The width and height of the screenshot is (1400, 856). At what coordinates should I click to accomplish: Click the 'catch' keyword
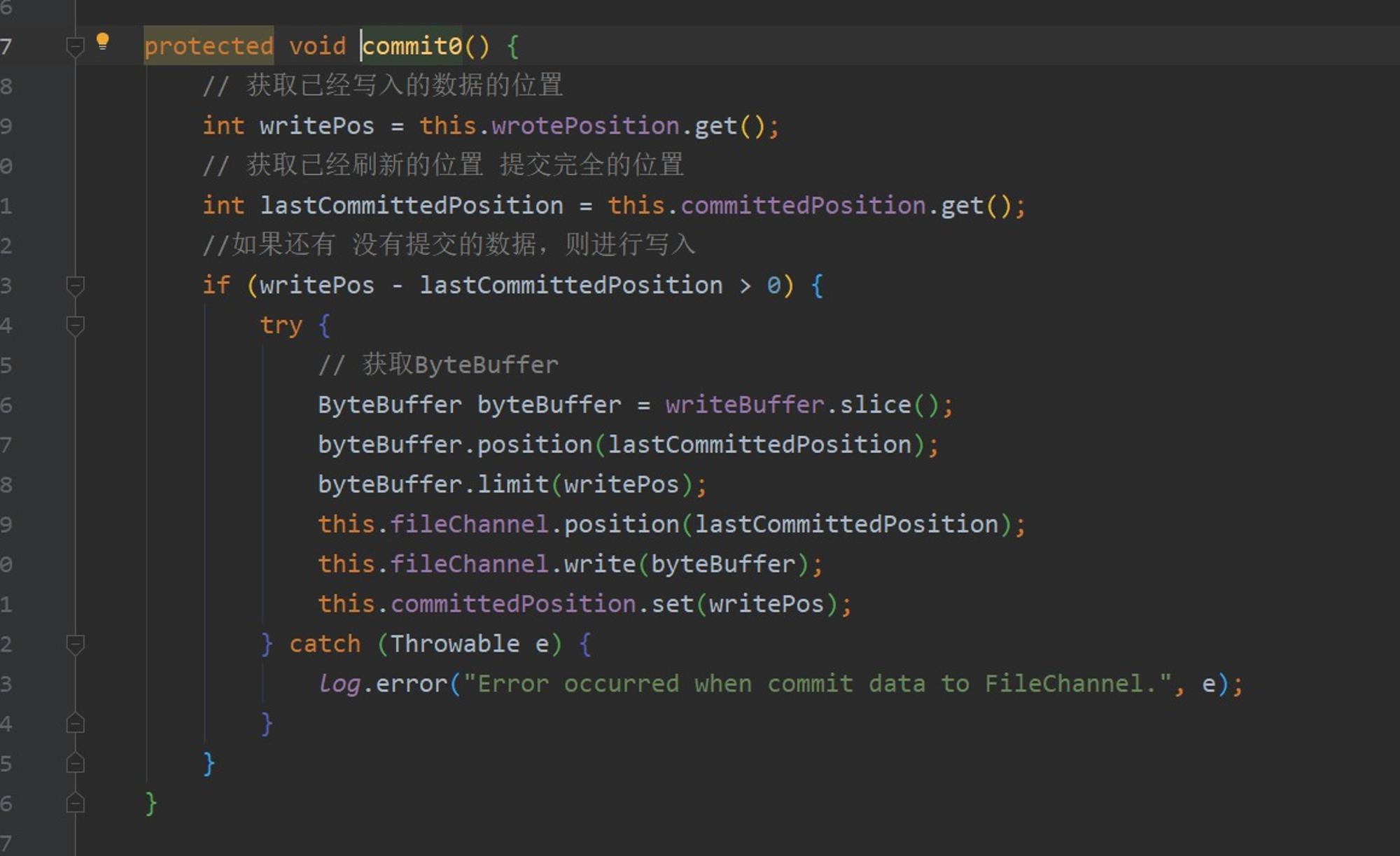(x=325, y=644)
